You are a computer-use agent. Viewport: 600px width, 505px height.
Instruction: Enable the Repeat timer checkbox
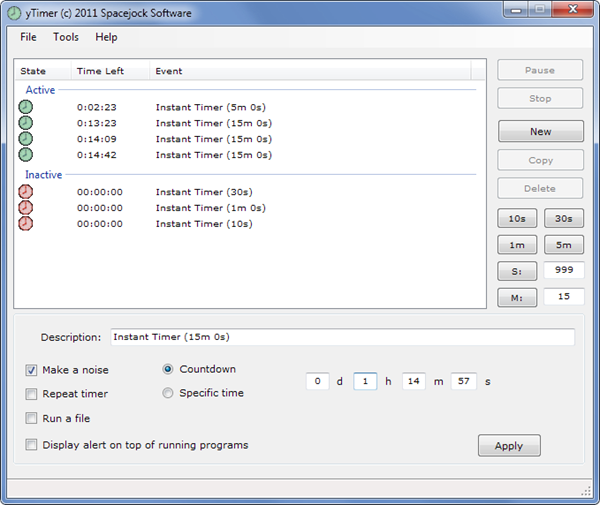[x=31, y=394]
